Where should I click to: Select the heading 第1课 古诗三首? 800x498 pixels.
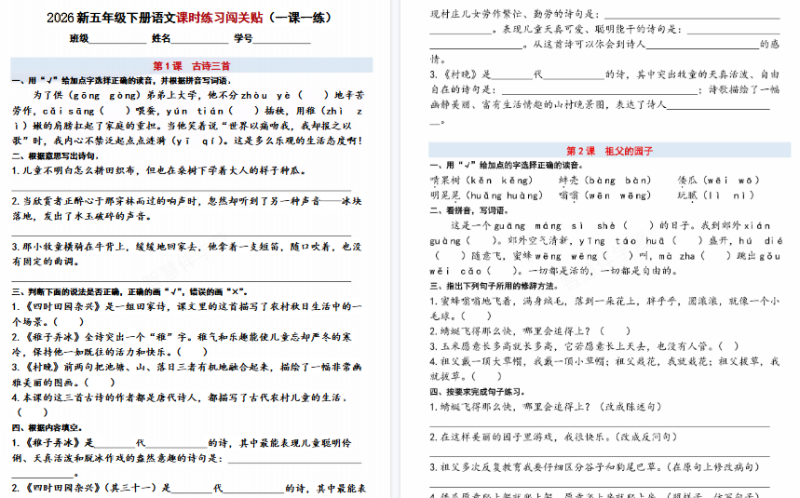192,66
